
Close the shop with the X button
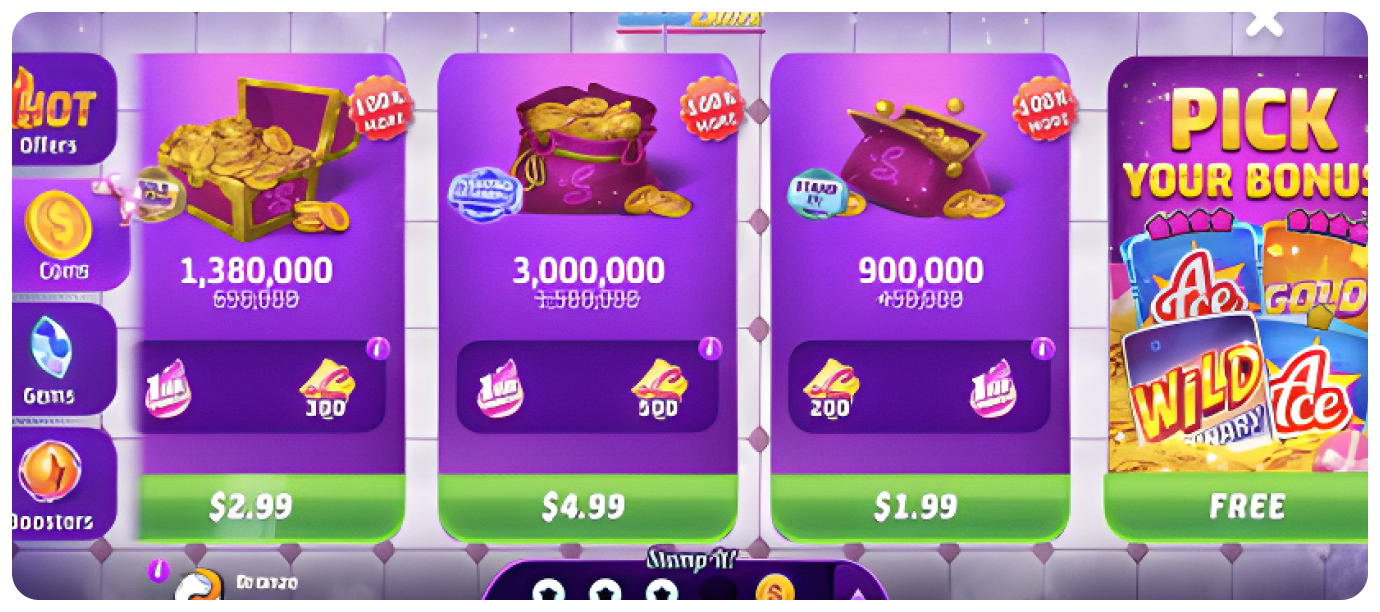click(1264, 22)
